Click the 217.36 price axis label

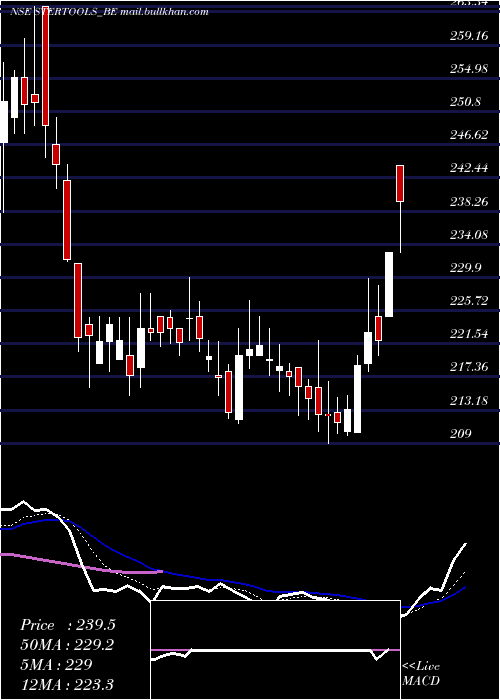(469, 367)
